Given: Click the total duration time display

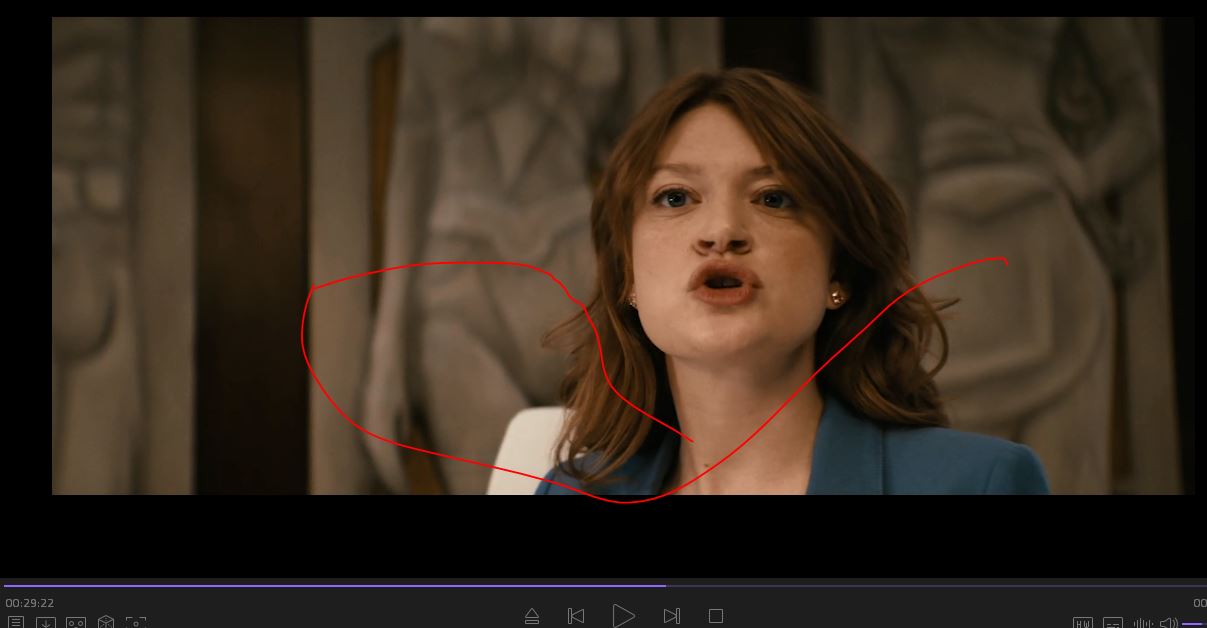Looking at the screenshot, I should (x=1199, y=603).
